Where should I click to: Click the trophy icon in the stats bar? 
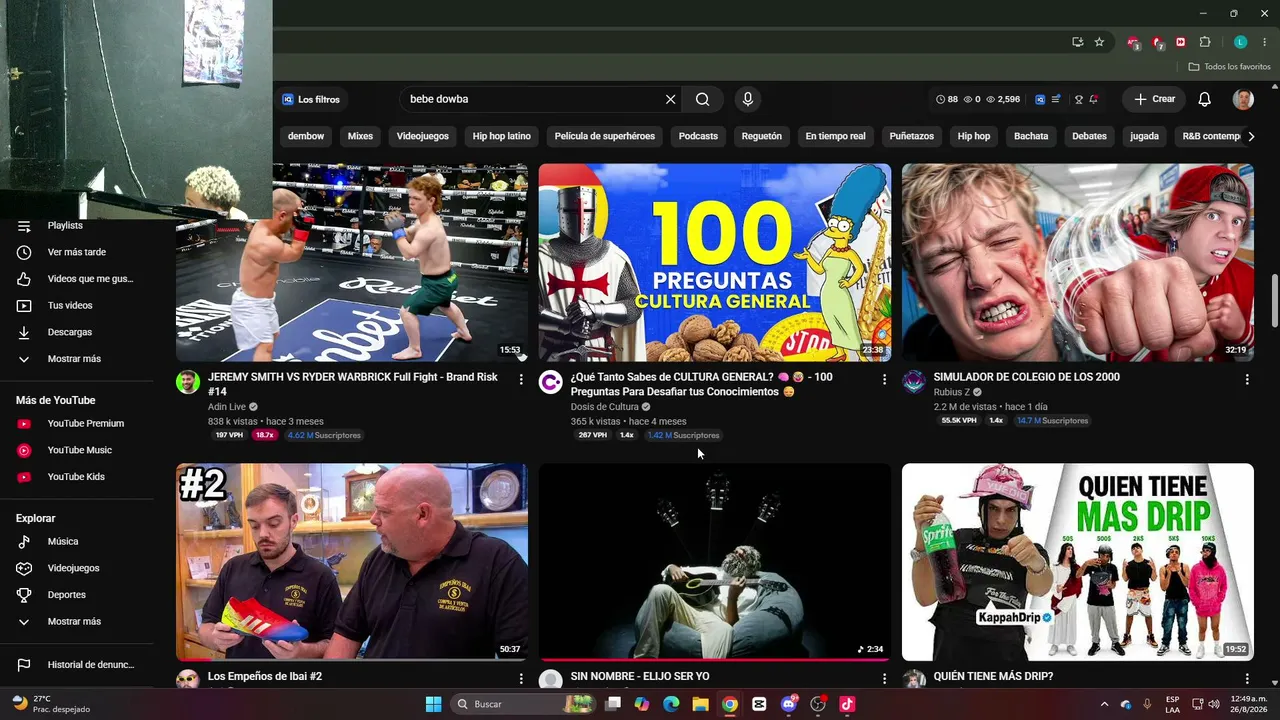coord(1079,99)
